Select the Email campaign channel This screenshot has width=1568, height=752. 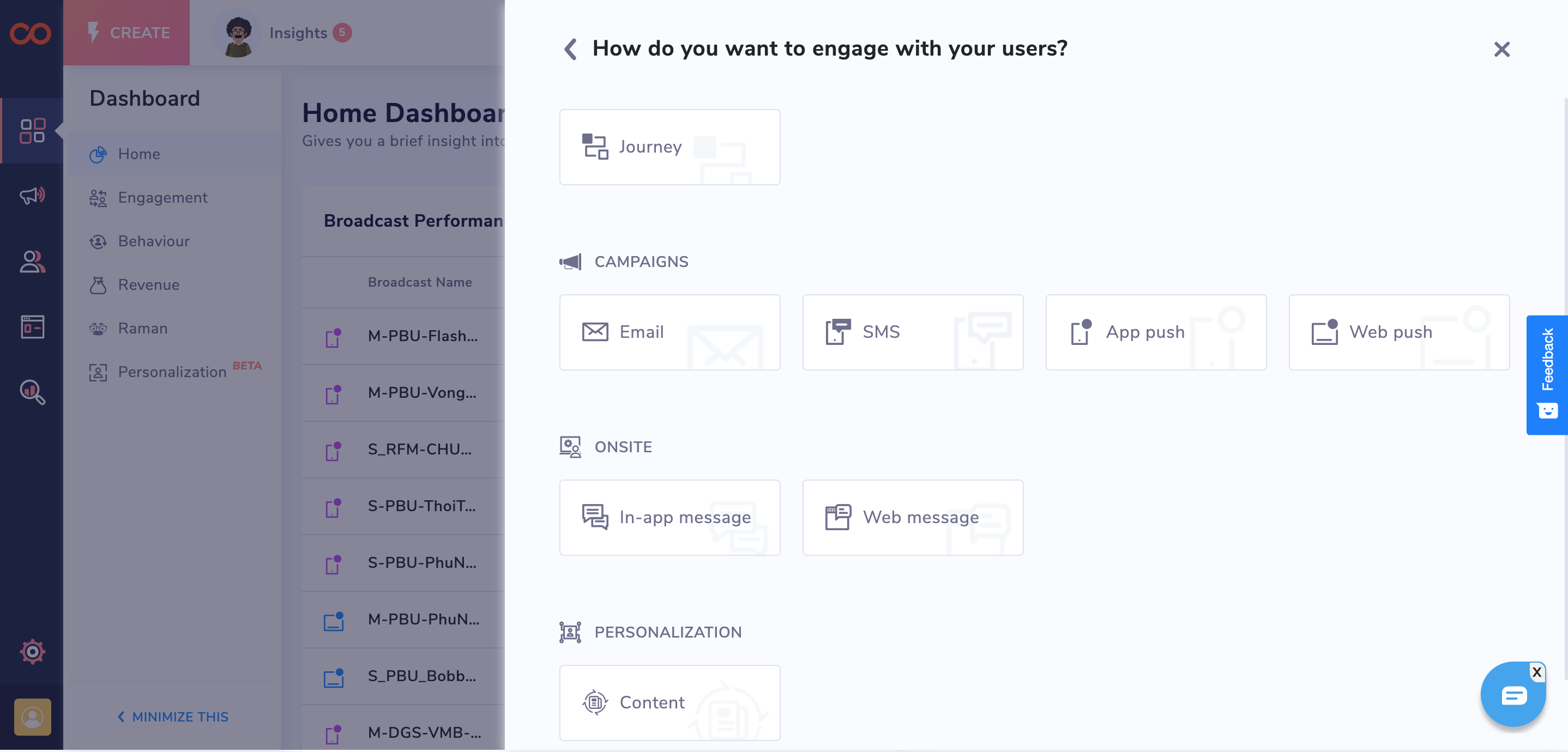point(669,332)
